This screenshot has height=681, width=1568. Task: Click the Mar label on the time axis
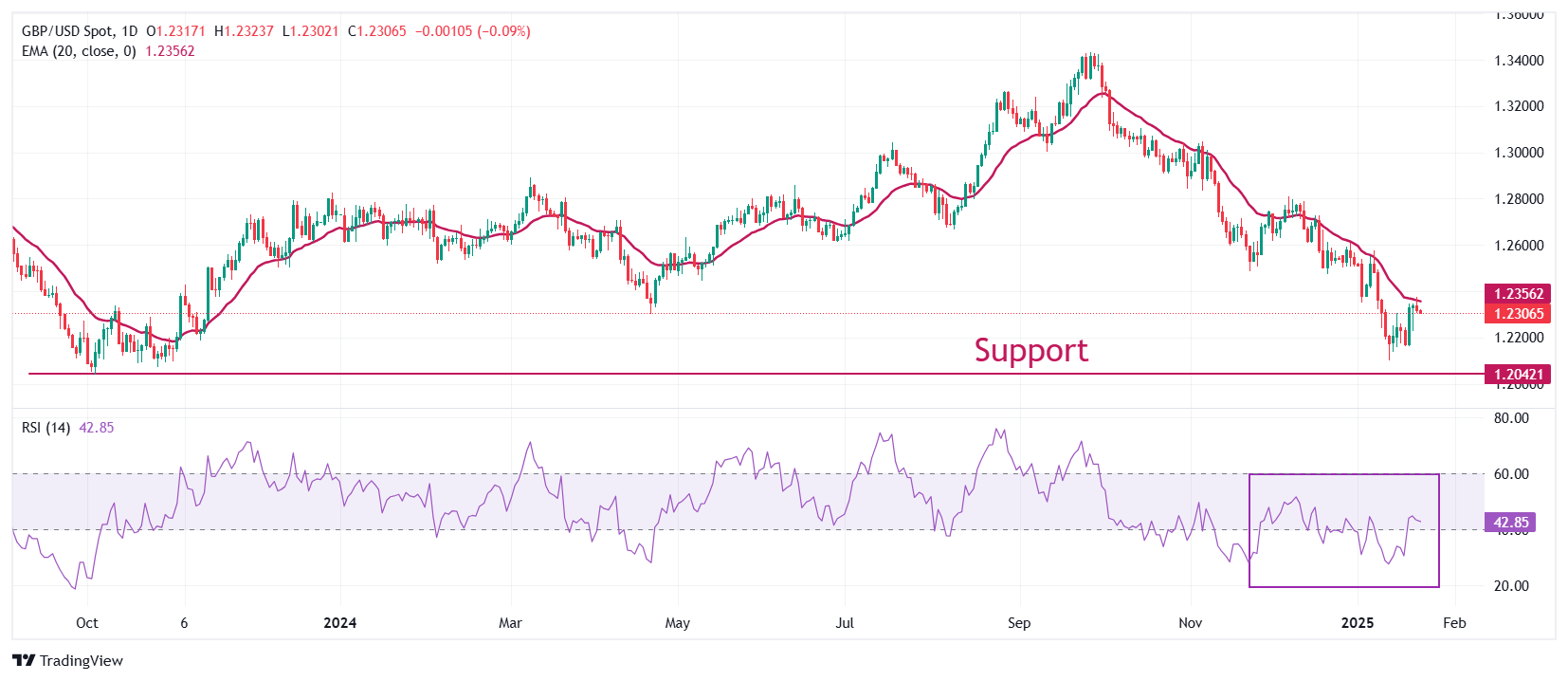pos(510,623)
